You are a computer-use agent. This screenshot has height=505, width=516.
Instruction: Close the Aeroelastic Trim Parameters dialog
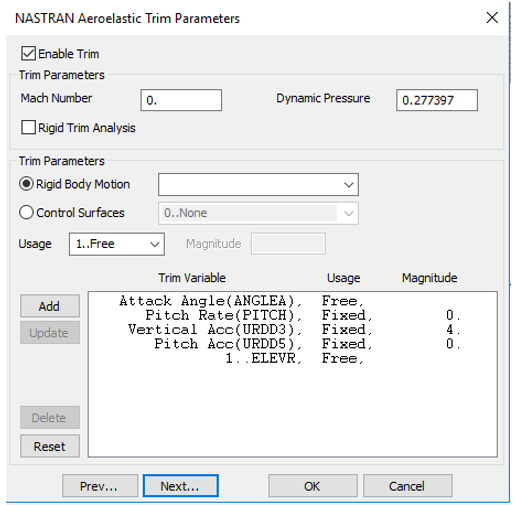(492, 18)
